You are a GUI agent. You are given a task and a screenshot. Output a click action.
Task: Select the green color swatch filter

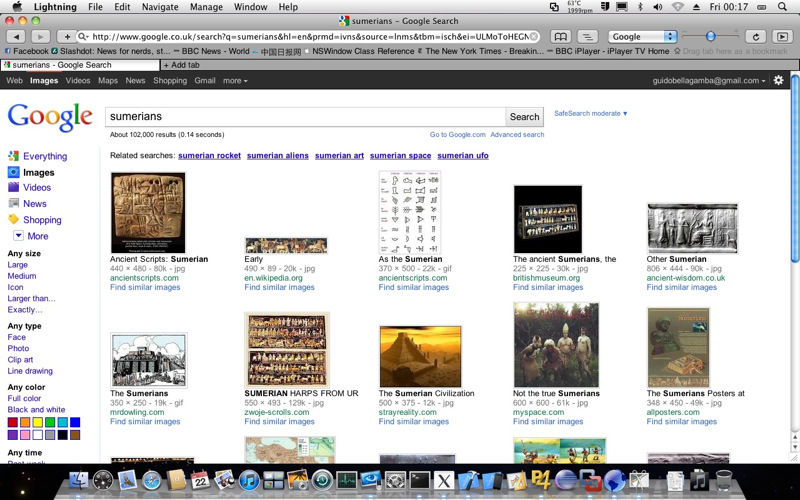50,422
